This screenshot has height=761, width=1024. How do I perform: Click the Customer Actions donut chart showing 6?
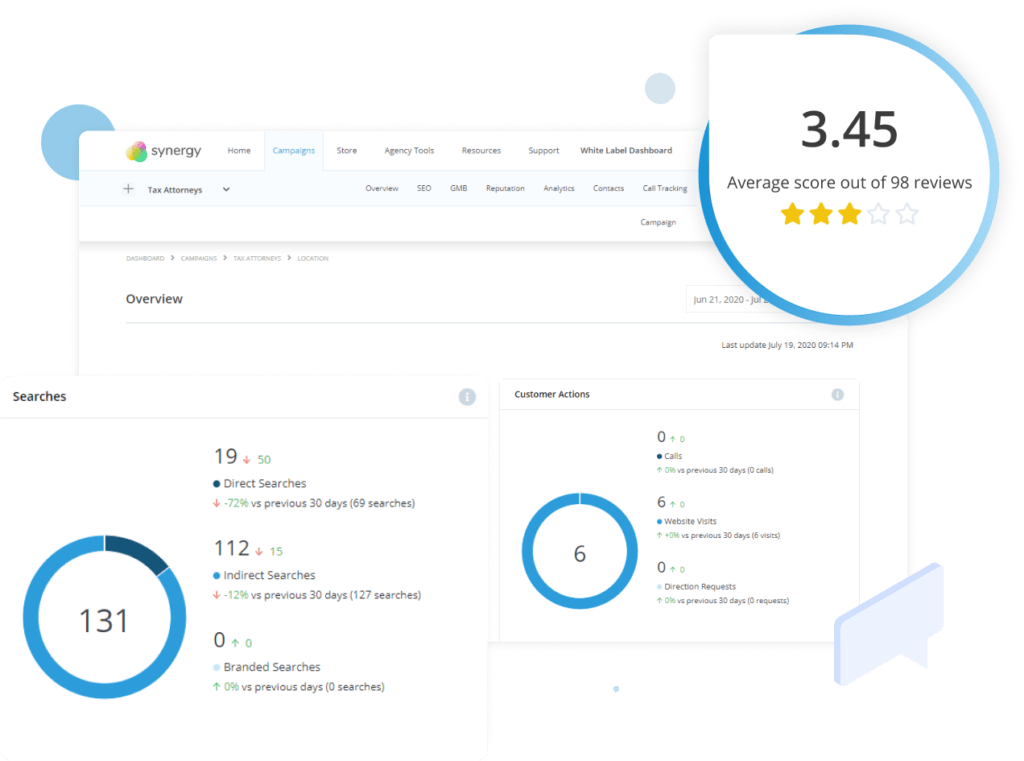[579, 551]
